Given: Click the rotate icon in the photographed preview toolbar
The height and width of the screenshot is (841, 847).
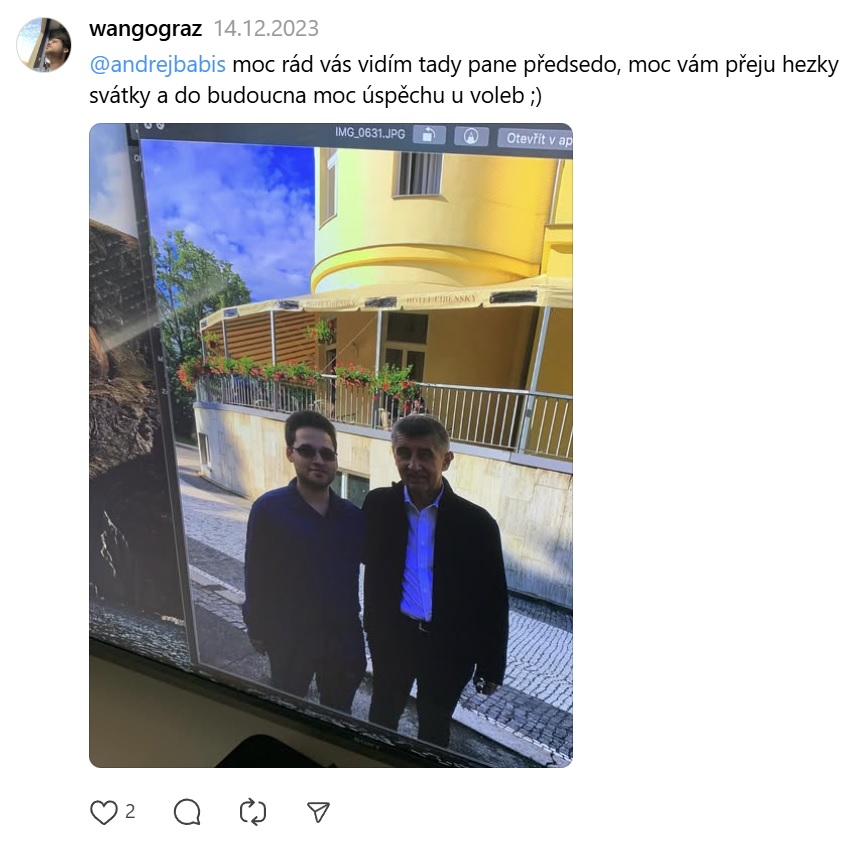Looking at the screenshot, I should pos(429,135).
